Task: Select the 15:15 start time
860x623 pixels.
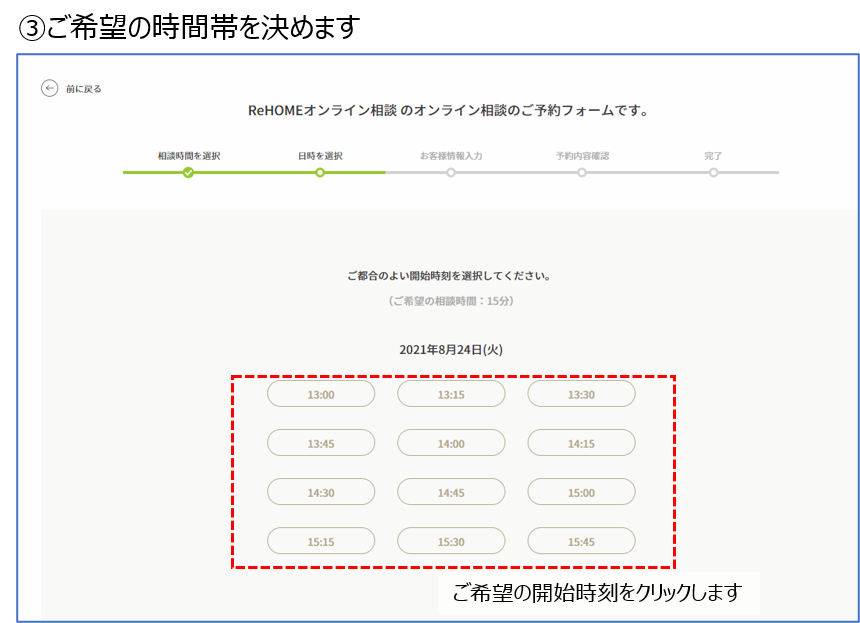Action: pos(321,541)
